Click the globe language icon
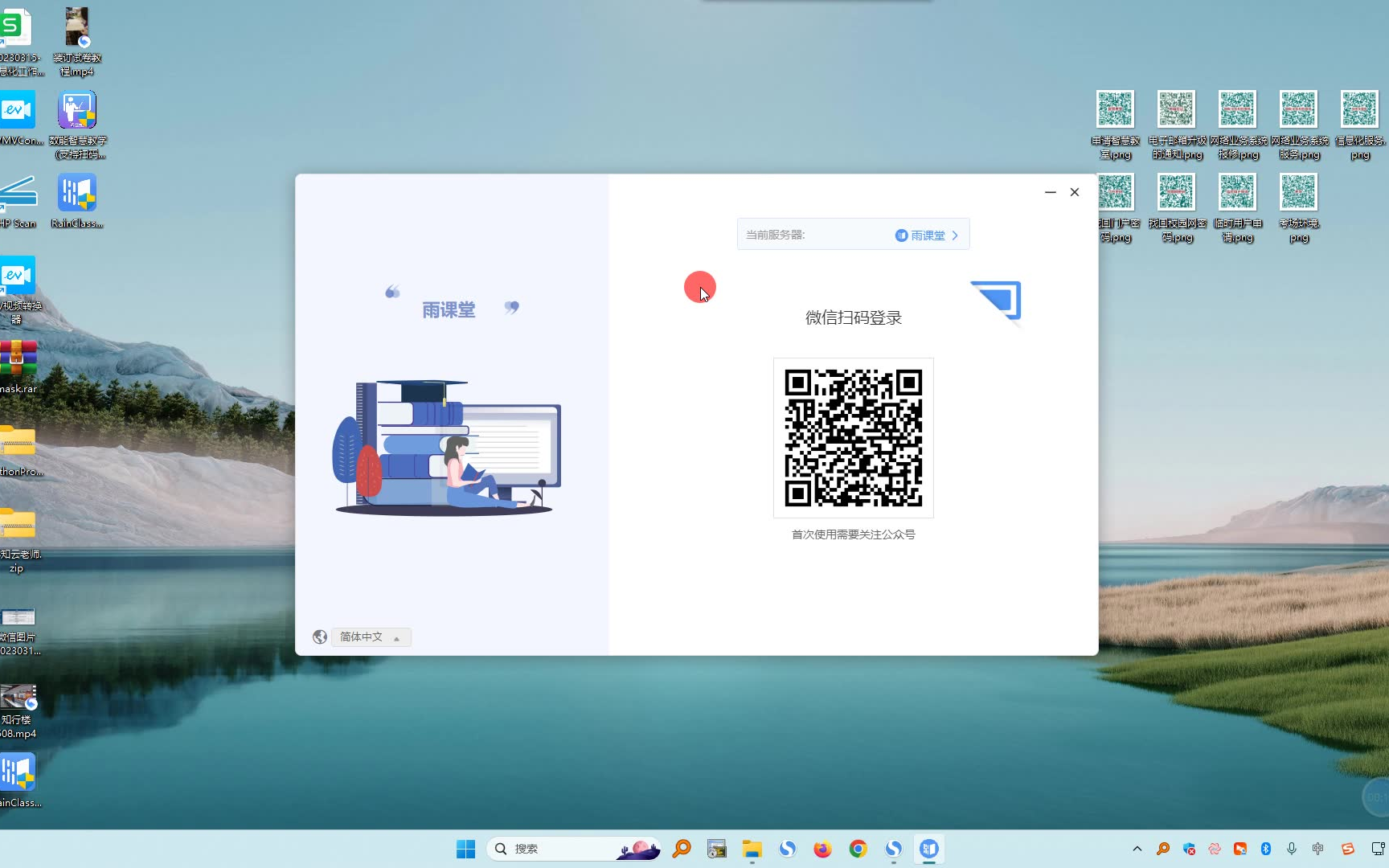 (320, 637)
